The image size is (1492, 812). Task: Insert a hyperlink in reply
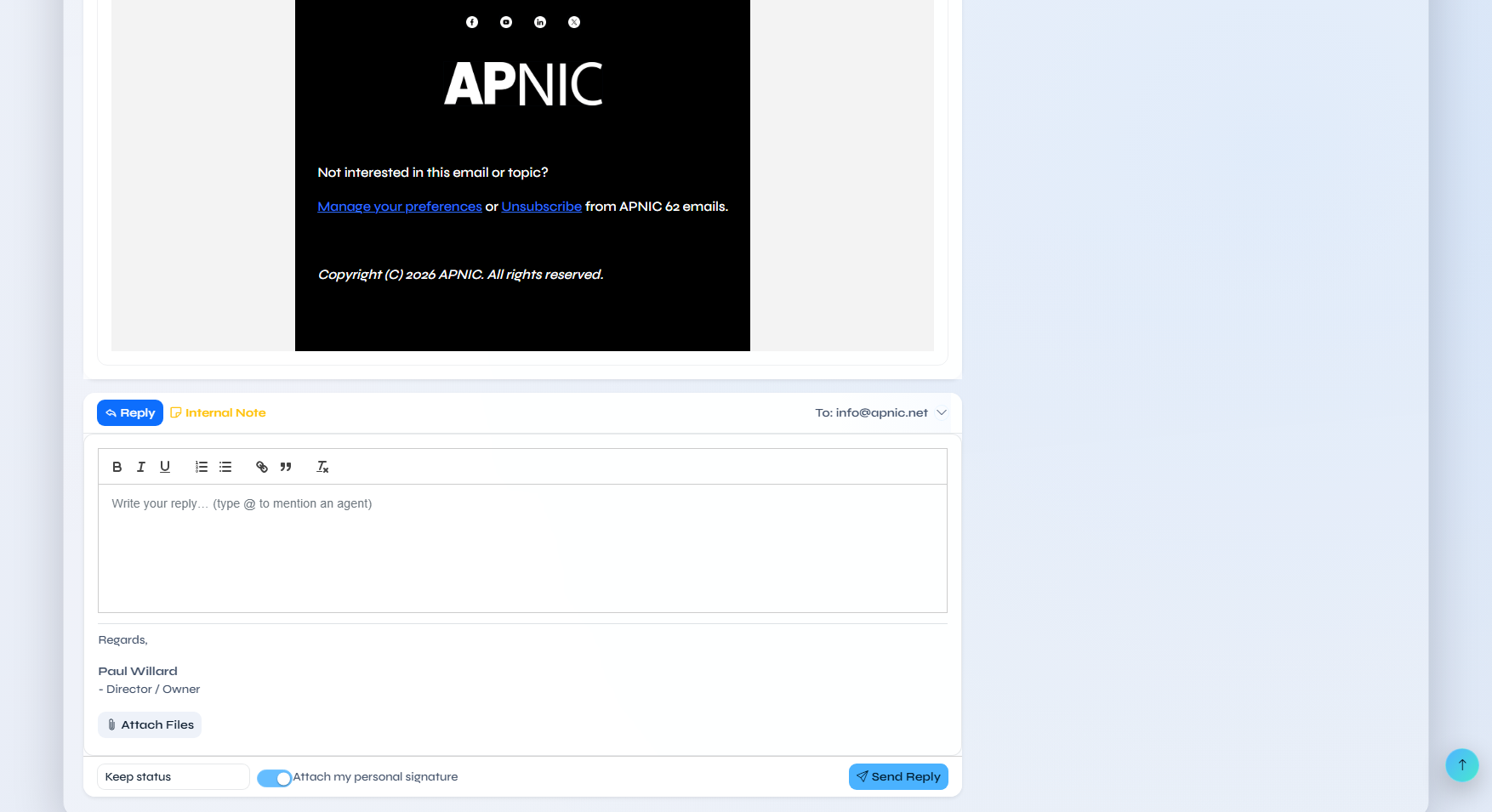(262, 467)
